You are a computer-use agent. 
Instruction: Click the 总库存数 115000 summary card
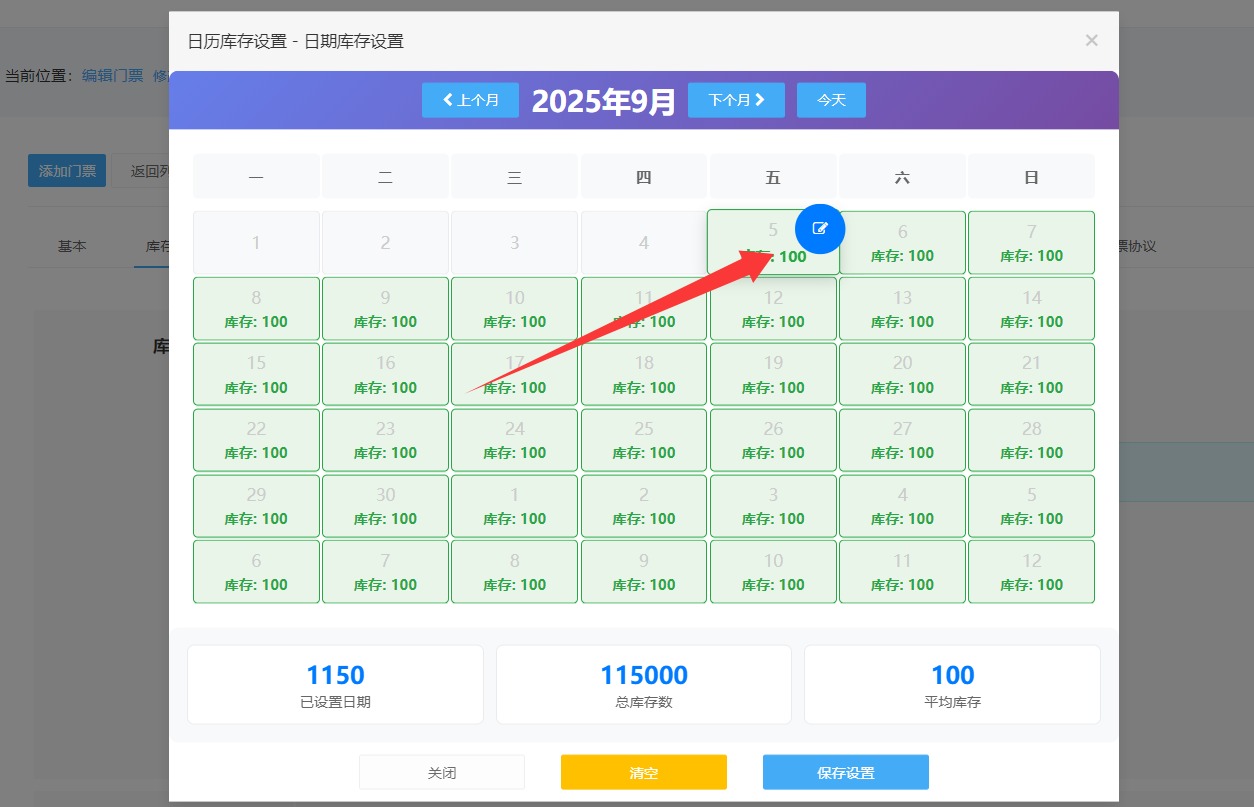643,684
